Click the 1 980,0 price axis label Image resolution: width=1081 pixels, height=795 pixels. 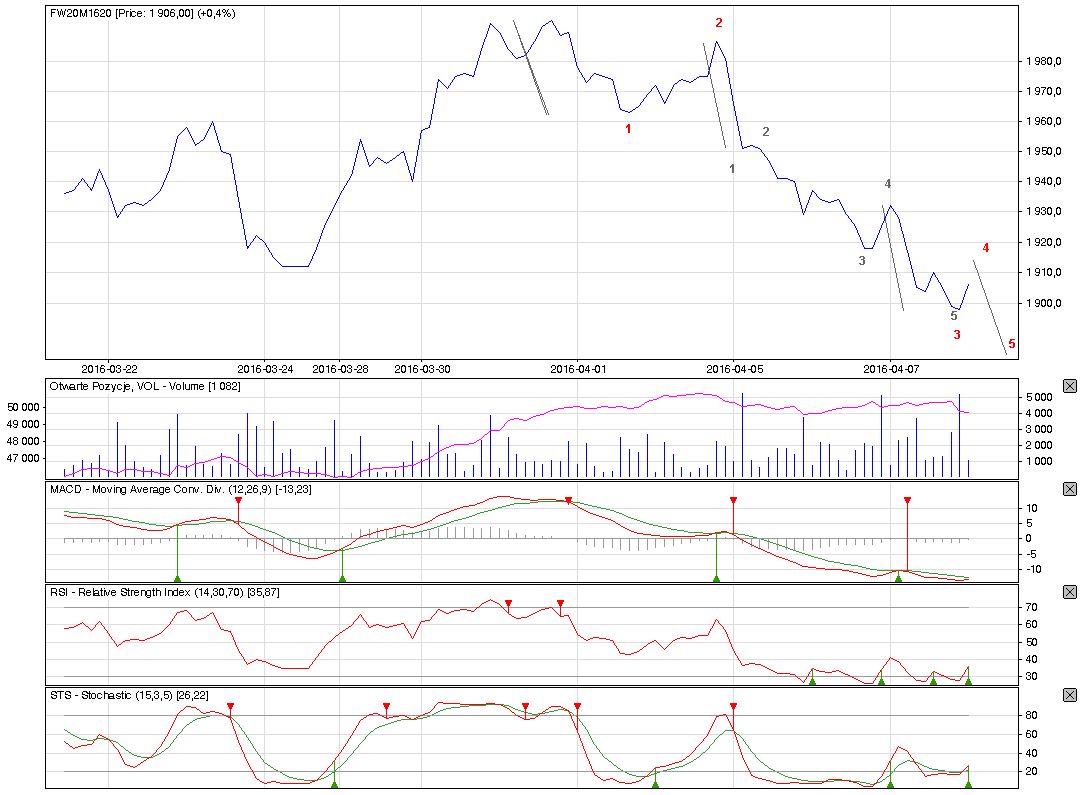point(1043,61)
